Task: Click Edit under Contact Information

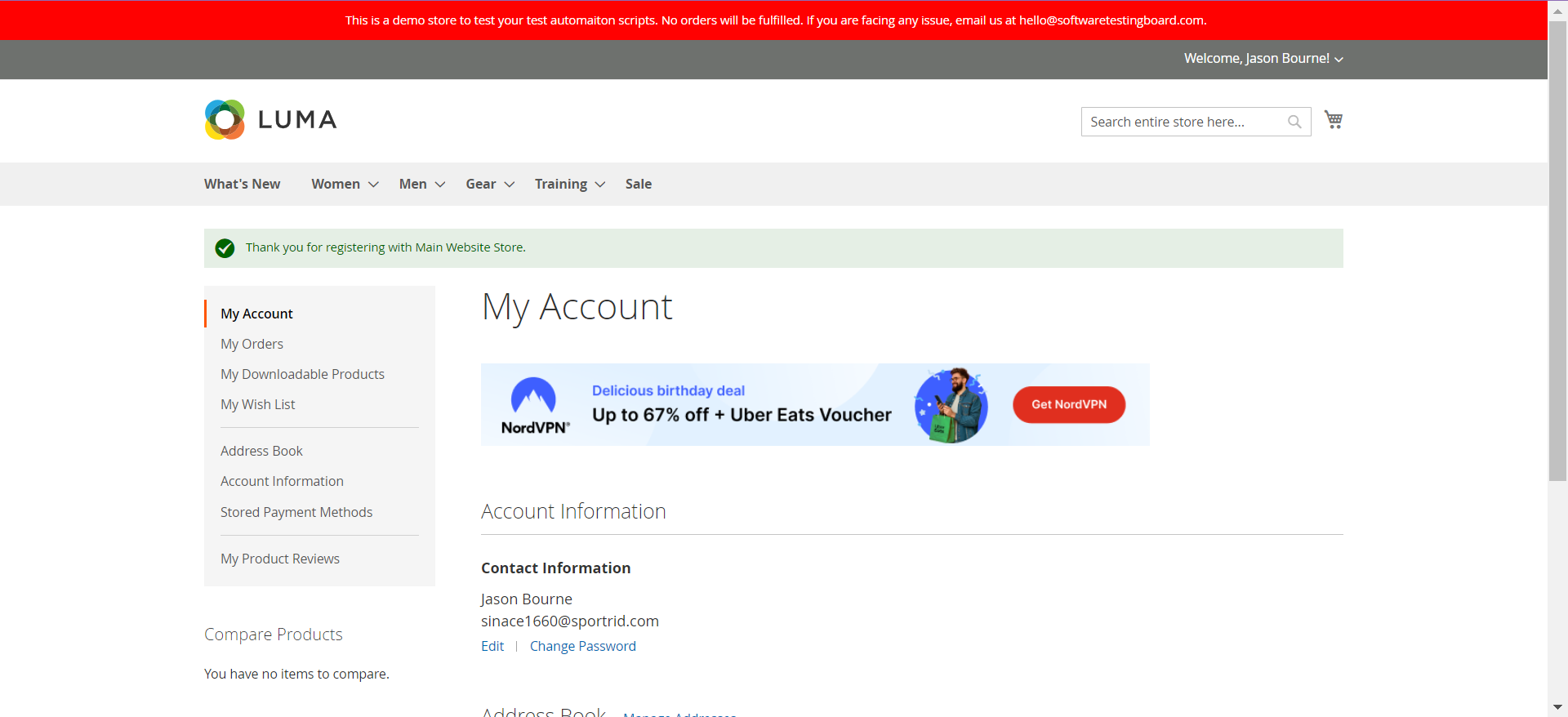Action: 492,646
